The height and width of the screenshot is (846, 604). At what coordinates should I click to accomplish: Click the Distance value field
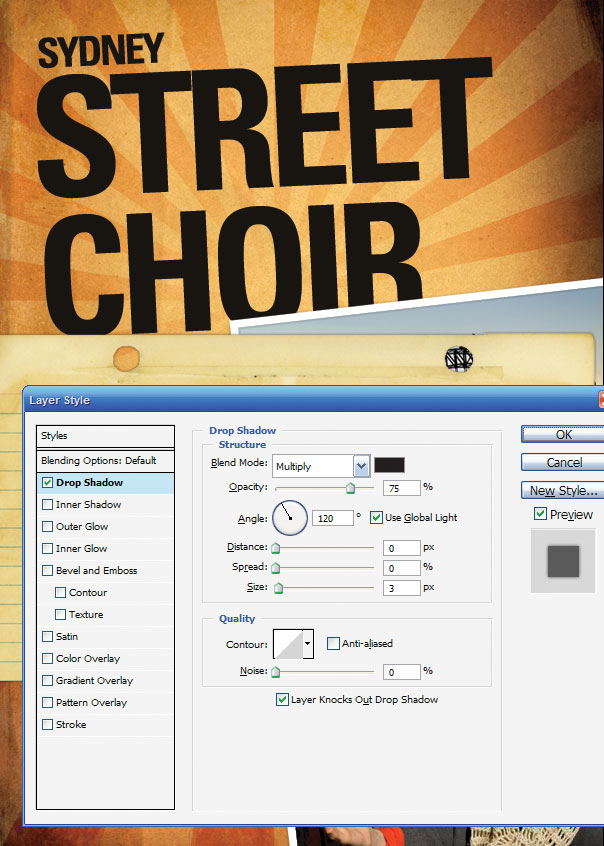pos(402,548)
